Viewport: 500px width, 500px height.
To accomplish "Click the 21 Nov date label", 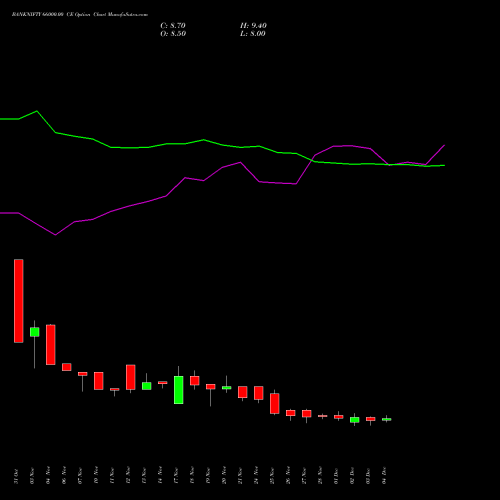I will 240,476.
